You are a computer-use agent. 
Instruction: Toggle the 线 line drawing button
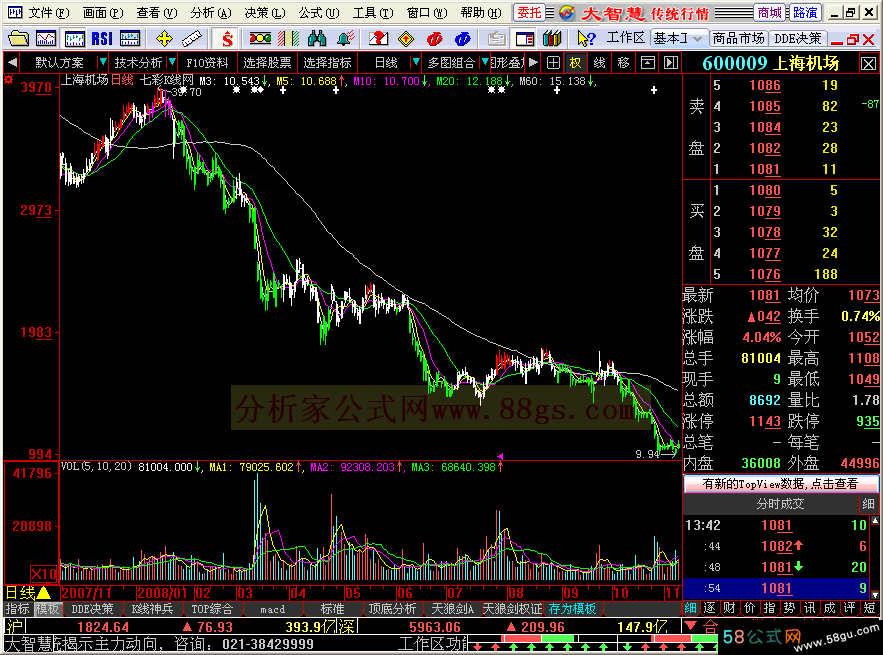(599, 63)
